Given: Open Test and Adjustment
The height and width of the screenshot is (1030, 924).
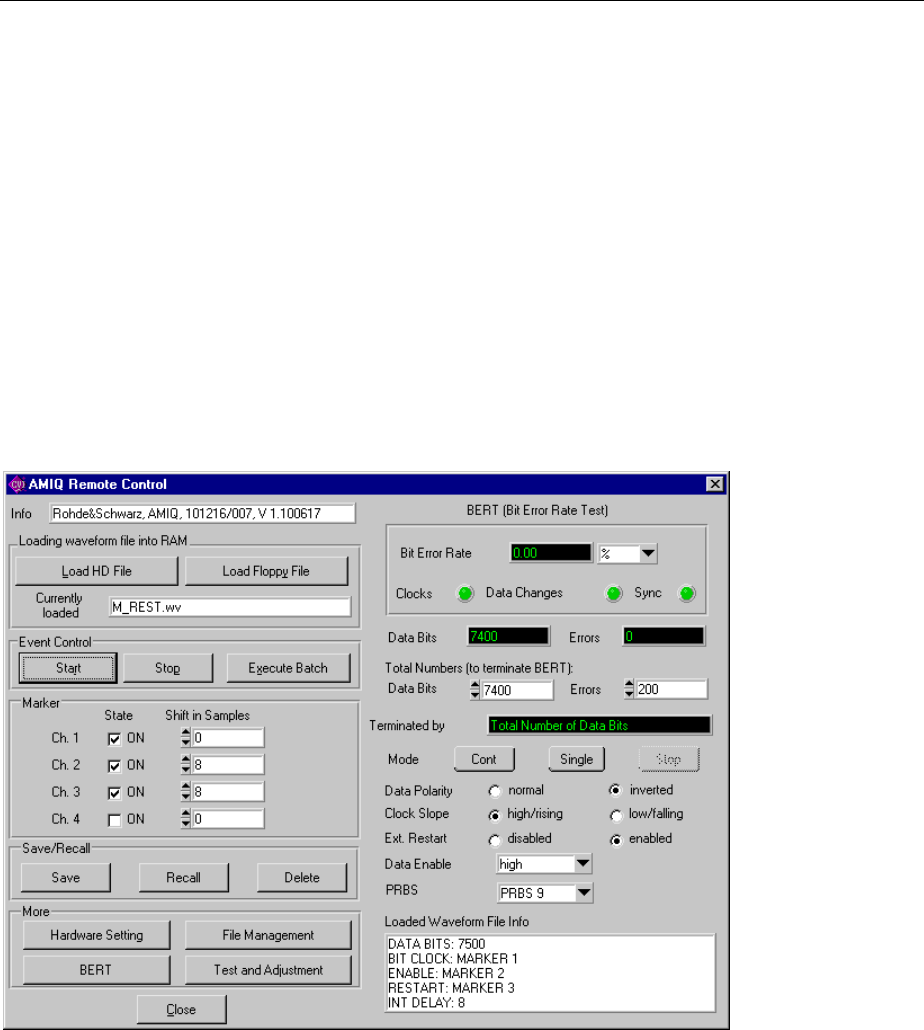Looking at the screenshot, I should [x=268, y=970].
